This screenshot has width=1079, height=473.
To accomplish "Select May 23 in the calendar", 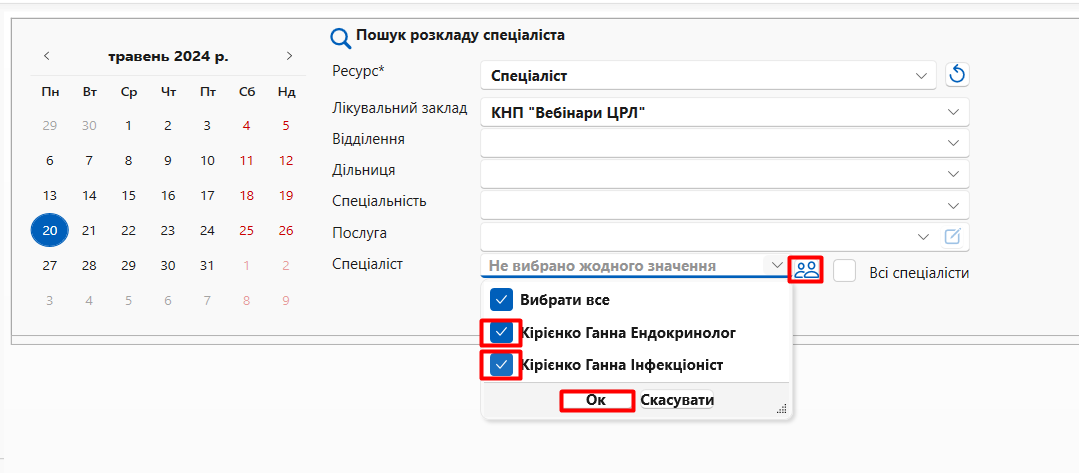I will click(168, 230).
